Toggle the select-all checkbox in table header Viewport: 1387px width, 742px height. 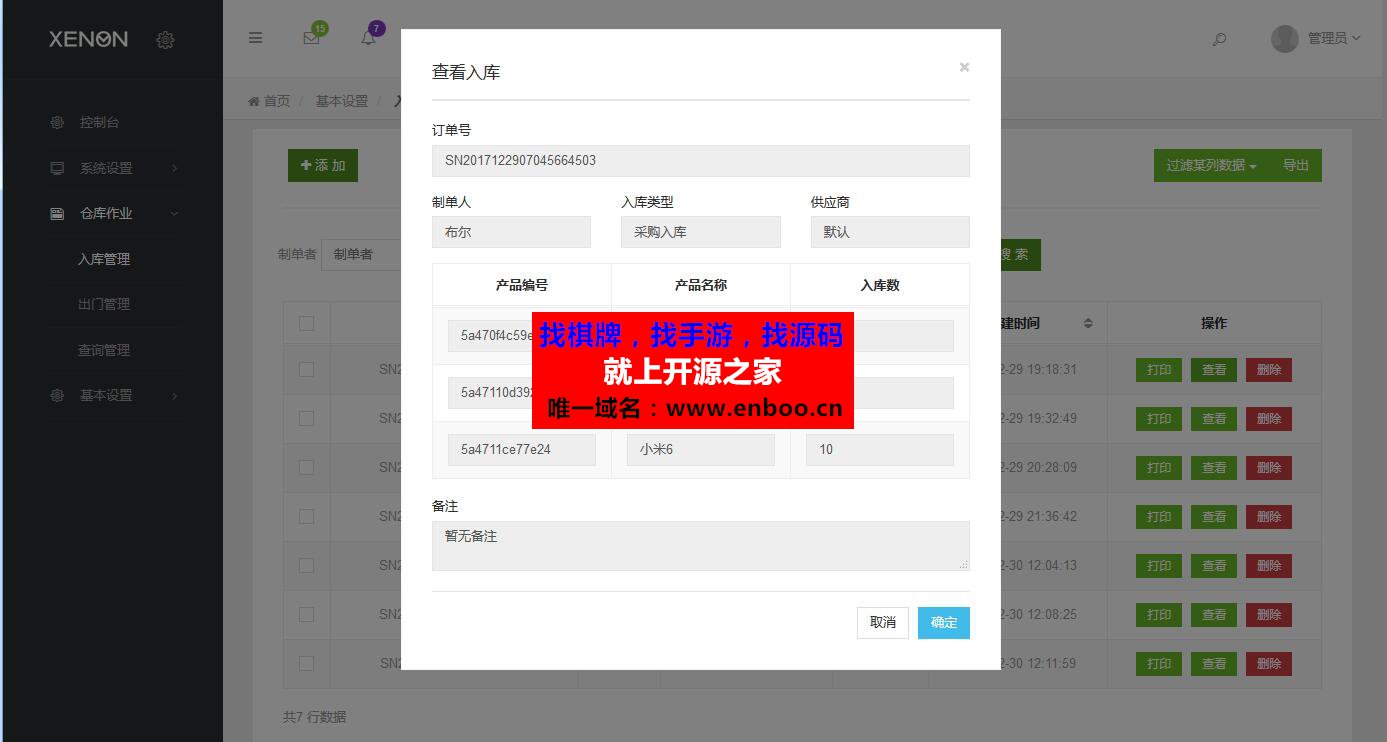click(x=306, y=323)
